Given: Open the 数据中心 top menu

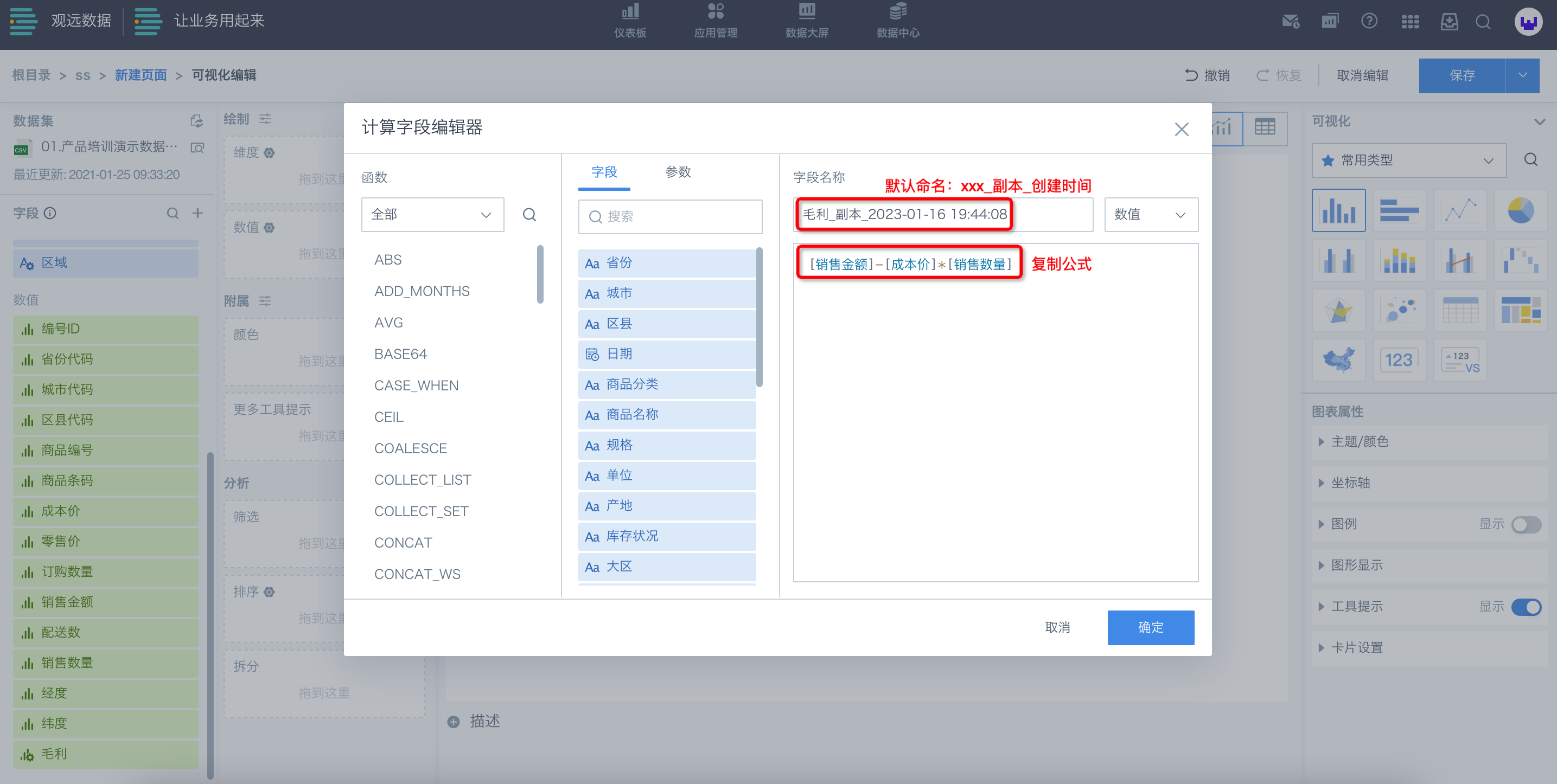Looking at the screenshot, I should click(x=897, y=21).
